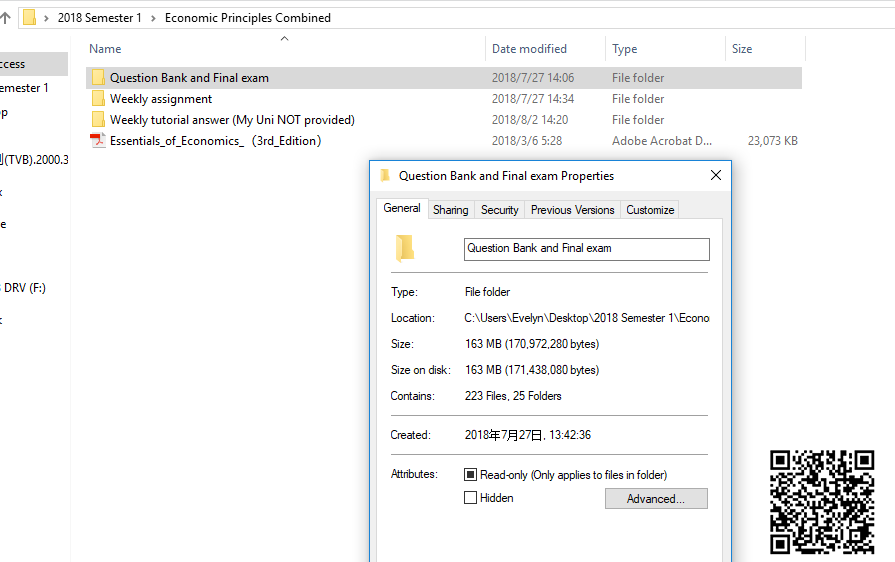Screen dimensions: 895x562
Task: Open the Security tab
Action: [x=499, y=210]
